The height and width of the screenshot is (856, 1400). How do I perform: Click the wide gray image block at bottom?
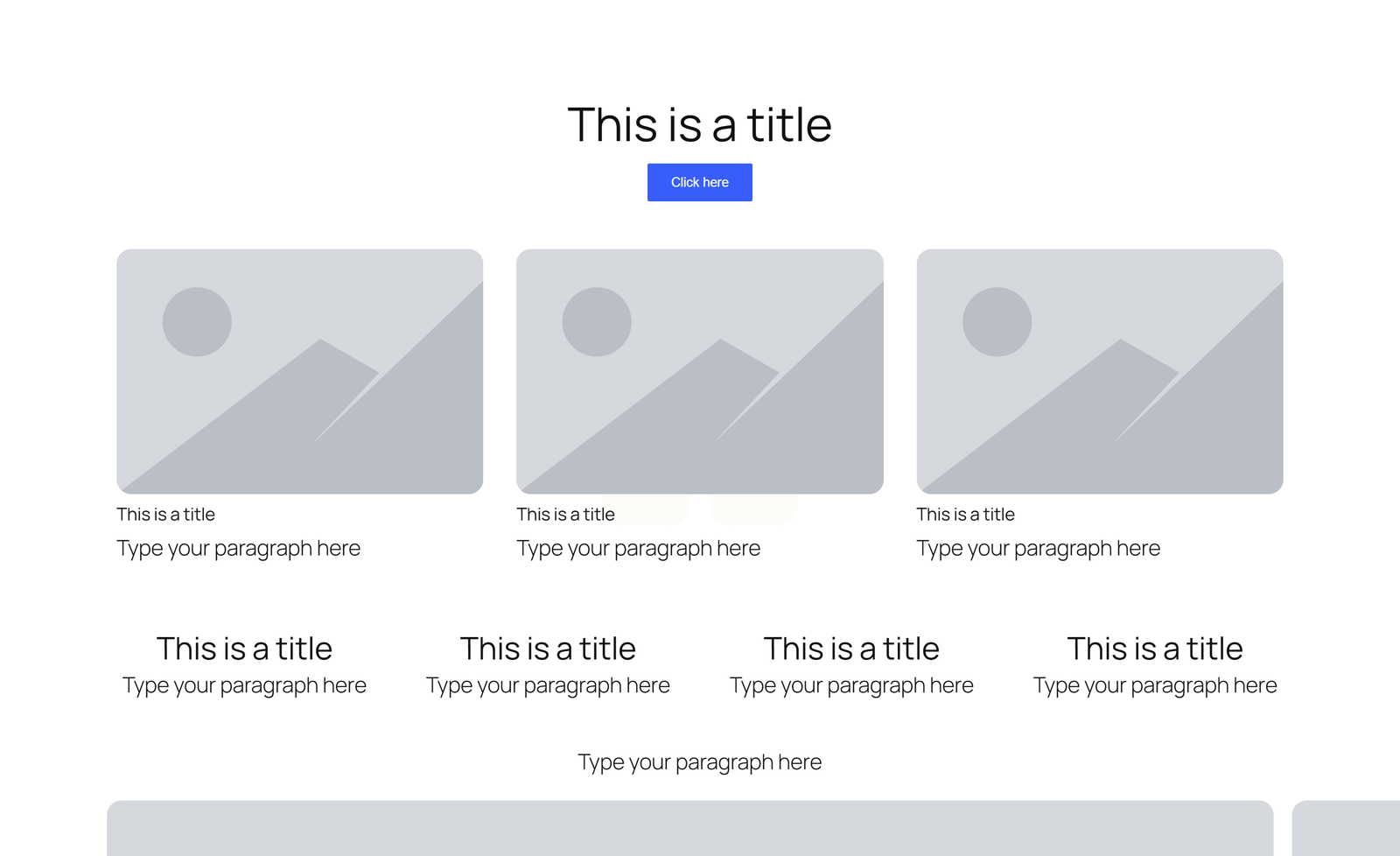[689, 829]
